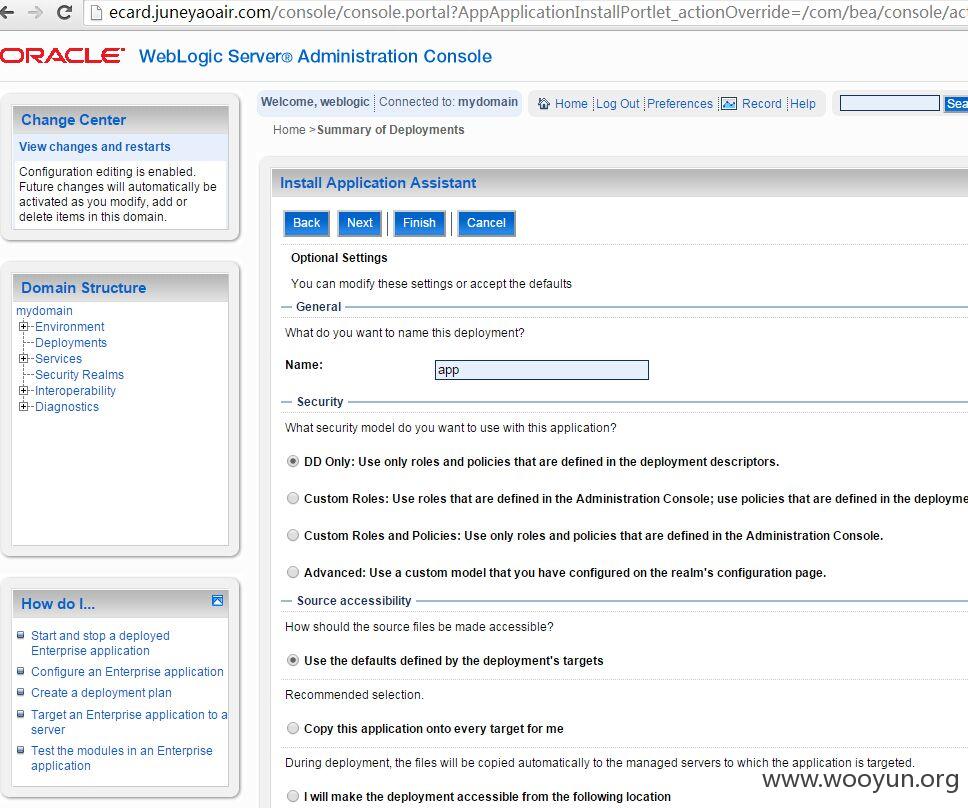Click the browser back arrow

6,12
